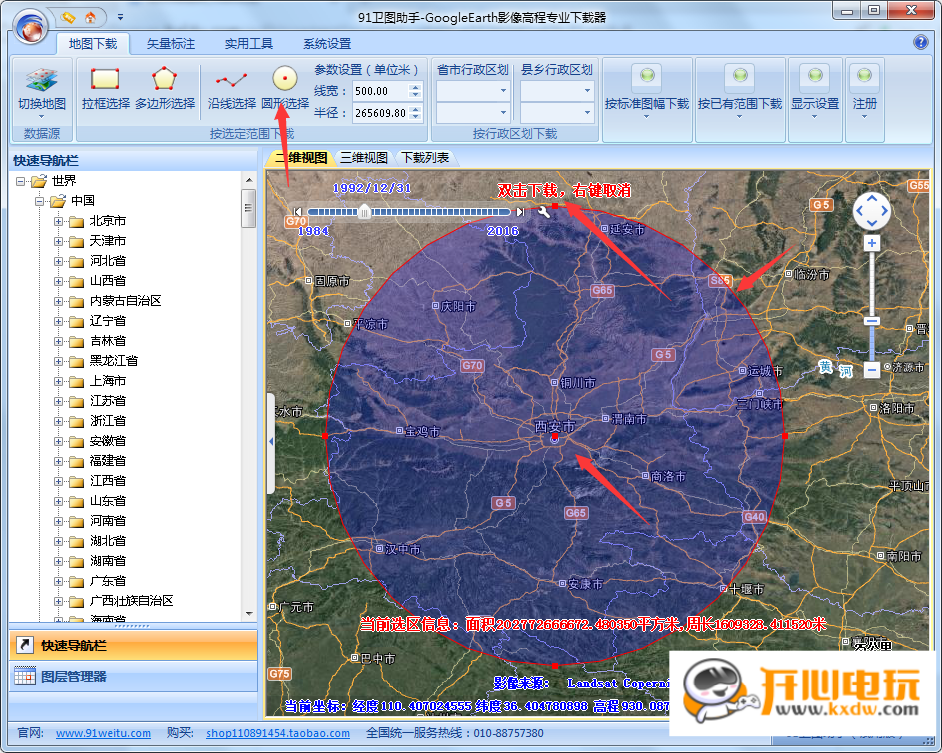
Task: Choose the polygon selection tool (多边形选择)
Action: pos(165,89)
